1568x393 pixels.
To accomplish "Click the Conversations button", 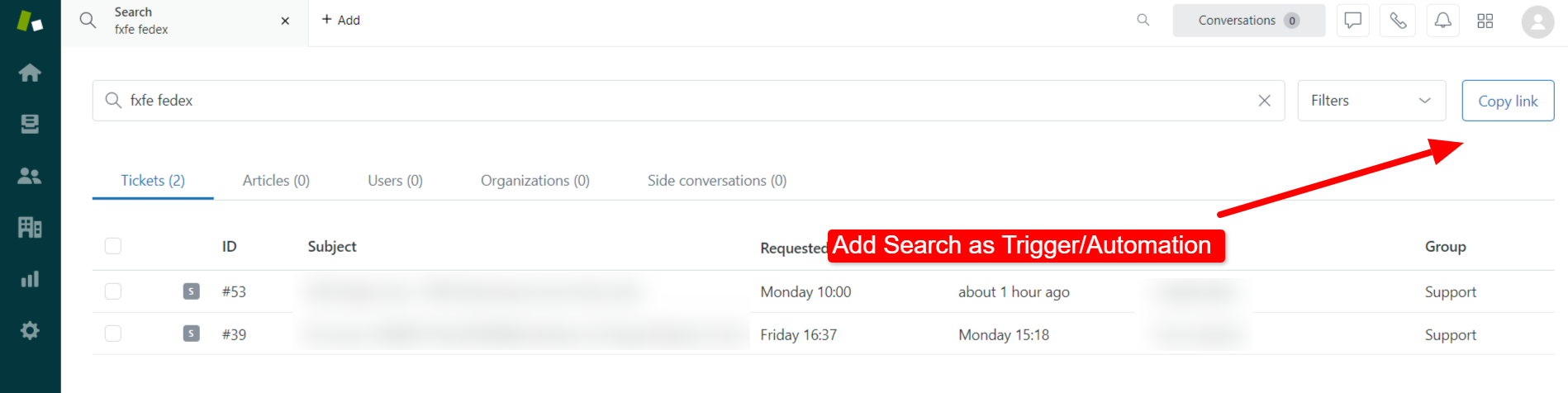I will 1248,21.
